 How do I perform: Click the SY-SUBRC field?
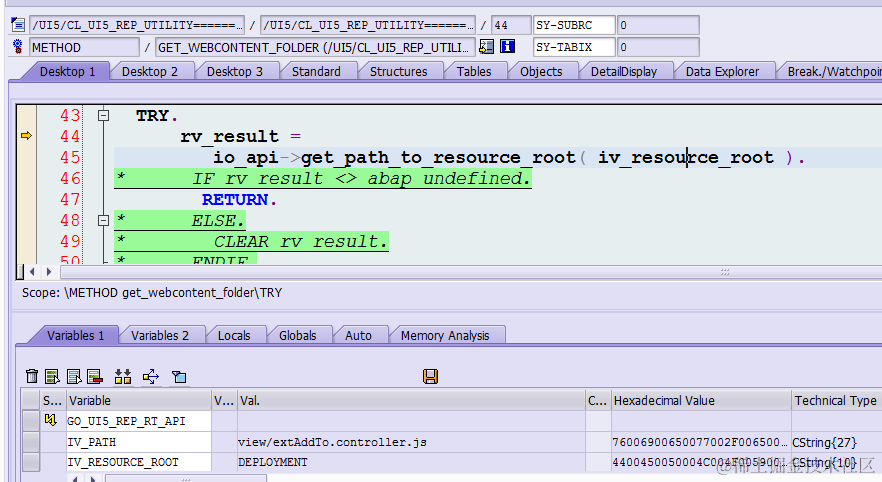click(x=574, y=25)
